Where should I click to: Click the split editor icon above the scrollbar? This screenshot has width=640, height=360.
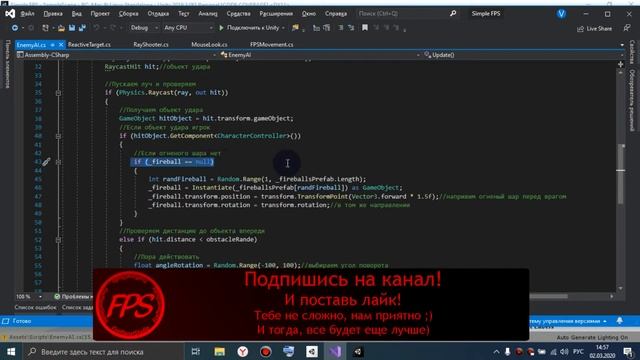(x=621, y=64)
